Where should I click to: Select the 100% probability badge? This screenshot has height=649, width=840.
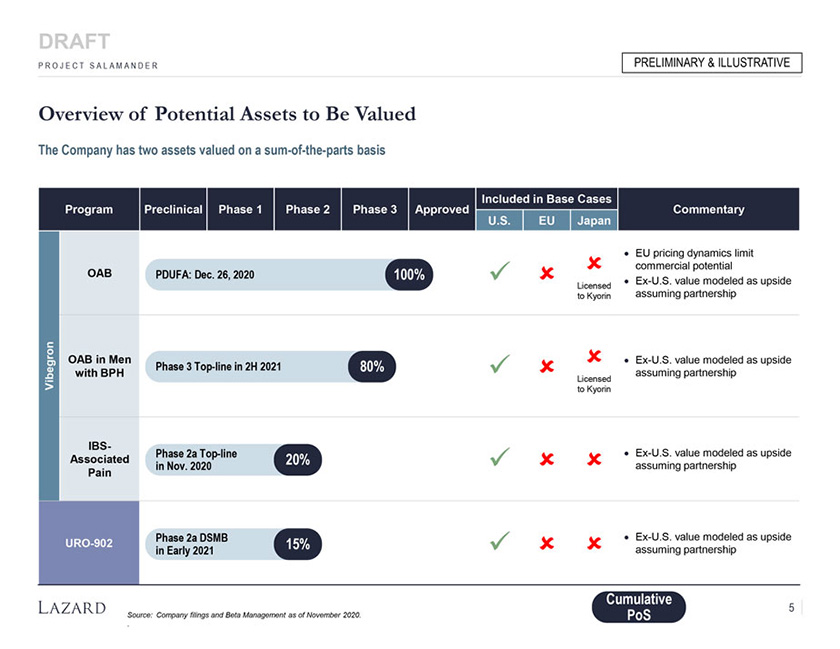coord(409,274)
